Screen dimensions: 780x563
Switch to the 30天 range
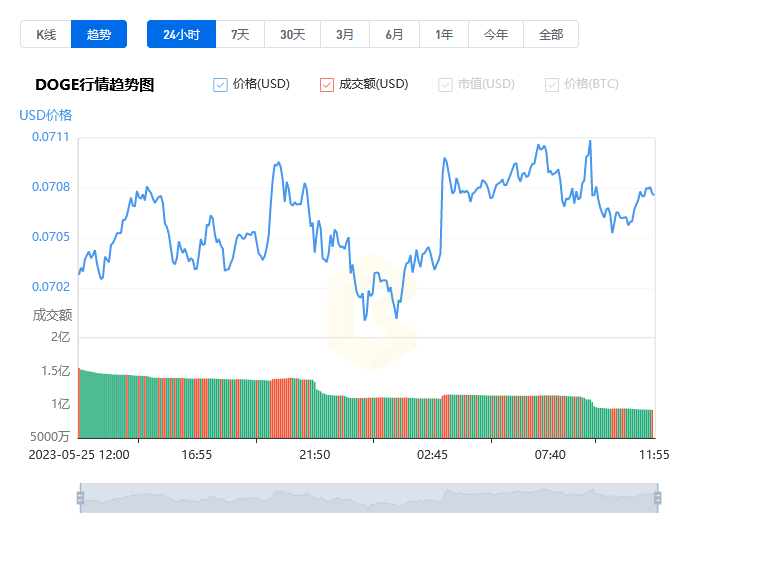[x=292, y=34]
